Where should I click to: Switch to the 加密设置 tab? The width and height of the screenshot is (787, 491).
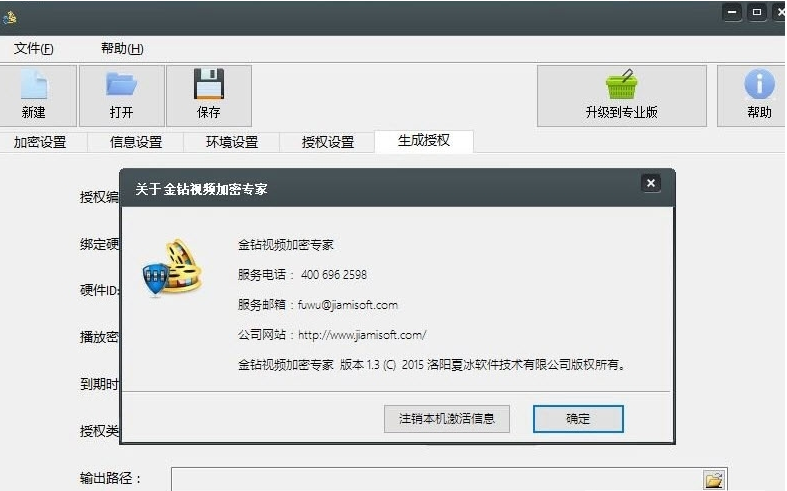pos(40,142)
